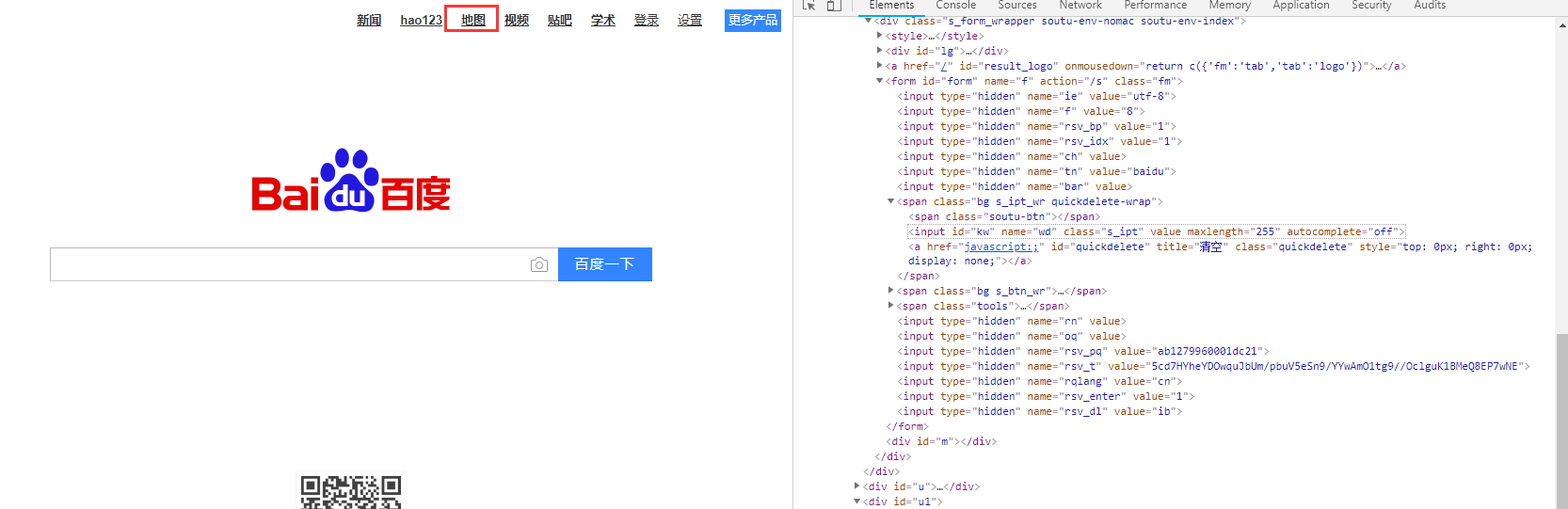Open the hao123 link
Screen dimensions: 1568x509
(421, 20)
